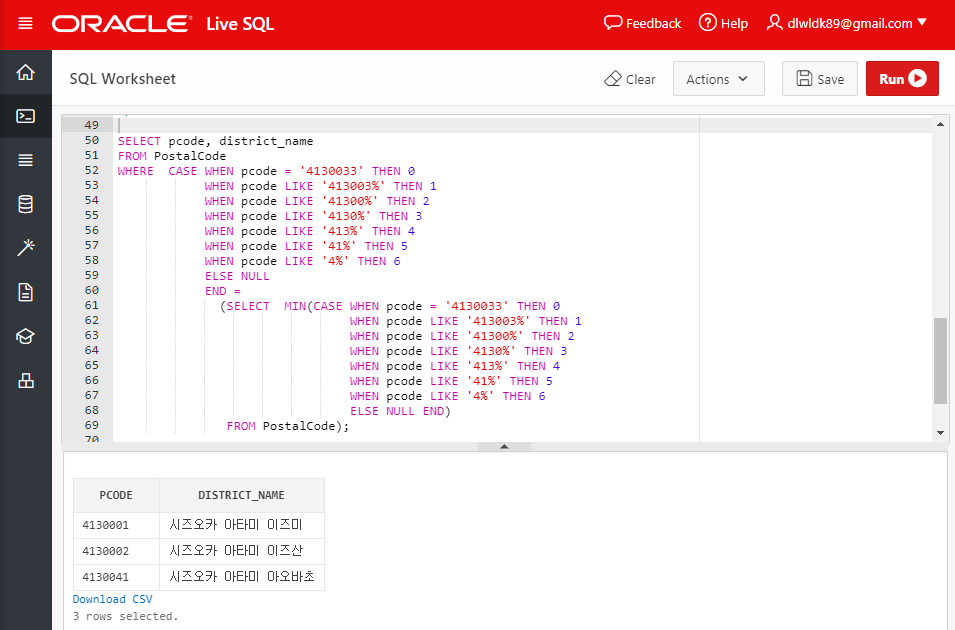Viewport: 955px width, 630px height.
Task: Click the Run button label
Action: click(892, 79)
